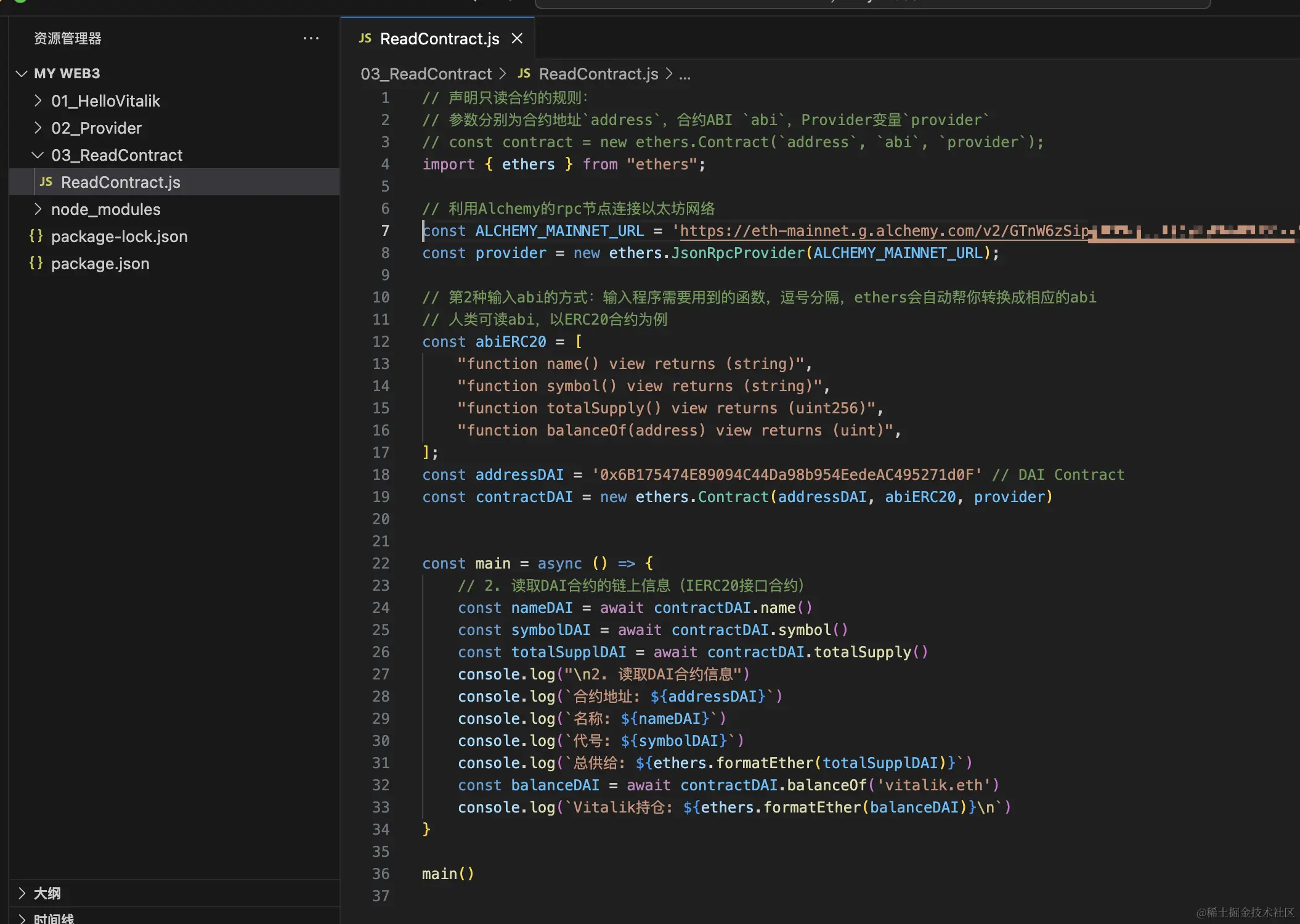Image resolution: width=1300 pixels, height=924 pixels.
Task: Place cursor on import ethers statement line 4
Action: coord(563,164)
